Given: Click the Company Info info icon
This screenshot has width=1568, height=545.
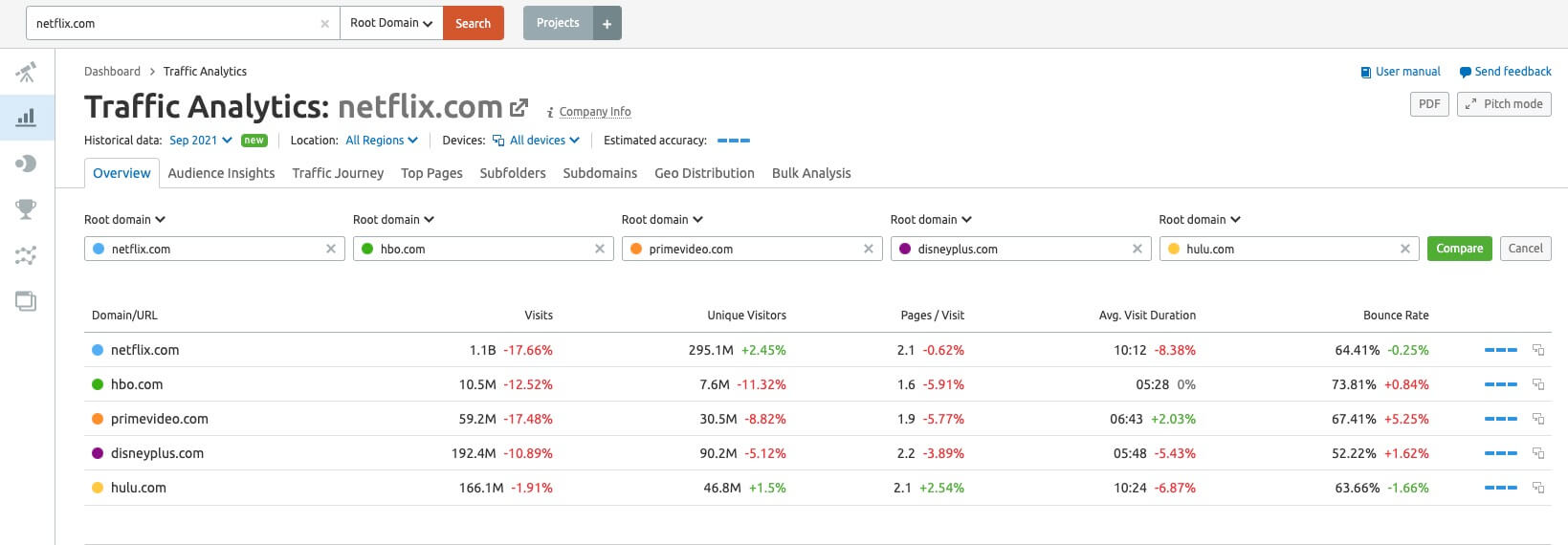Looking at the screenshot, I should click(550, 112).
